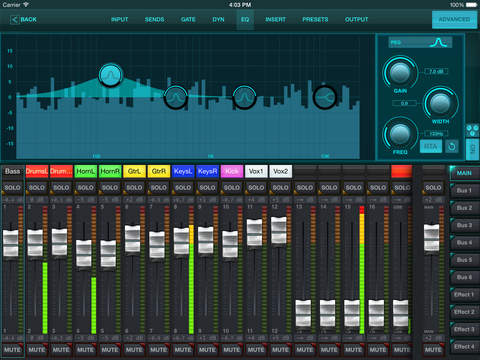
Task: Solo the DrumsL channel
Action: (x=37, y=188)
